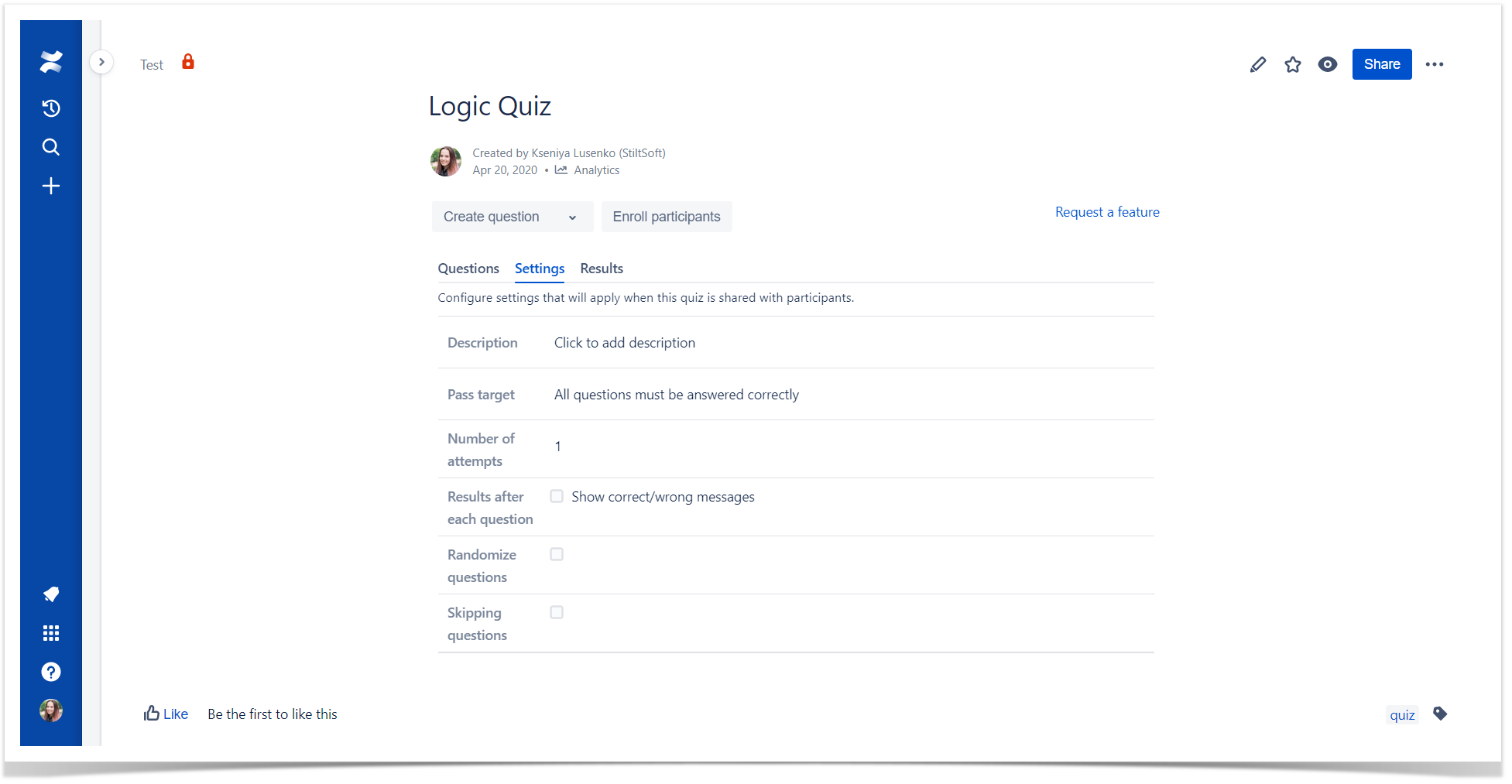Open the help question mark icon

pyautogui.click(x=51, y=672)
